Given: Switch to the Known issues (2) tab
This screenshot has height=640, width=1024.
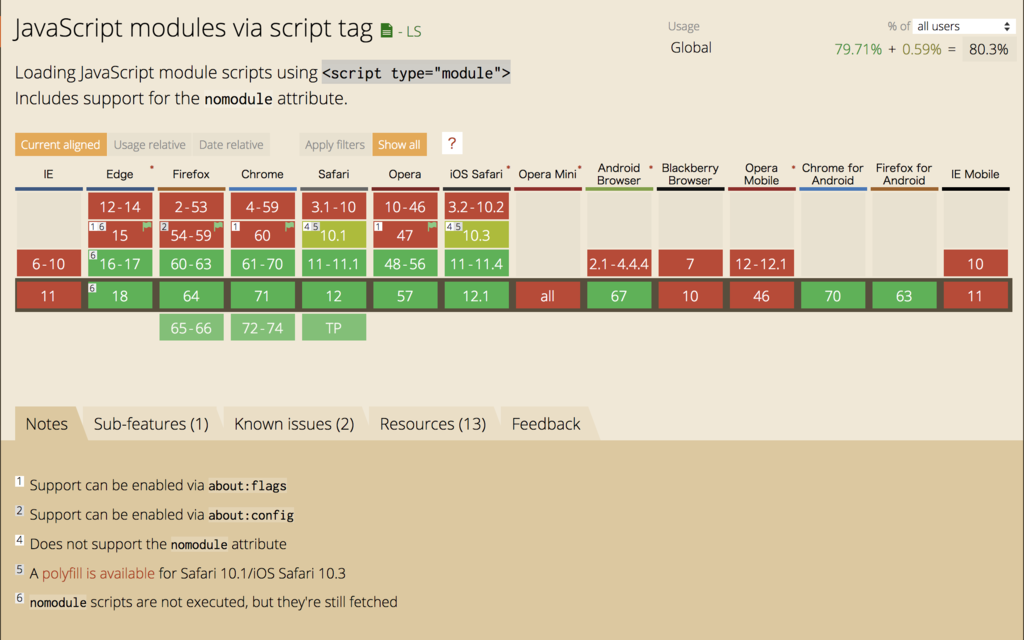Looking at the screenshot, I should point(294,424).
